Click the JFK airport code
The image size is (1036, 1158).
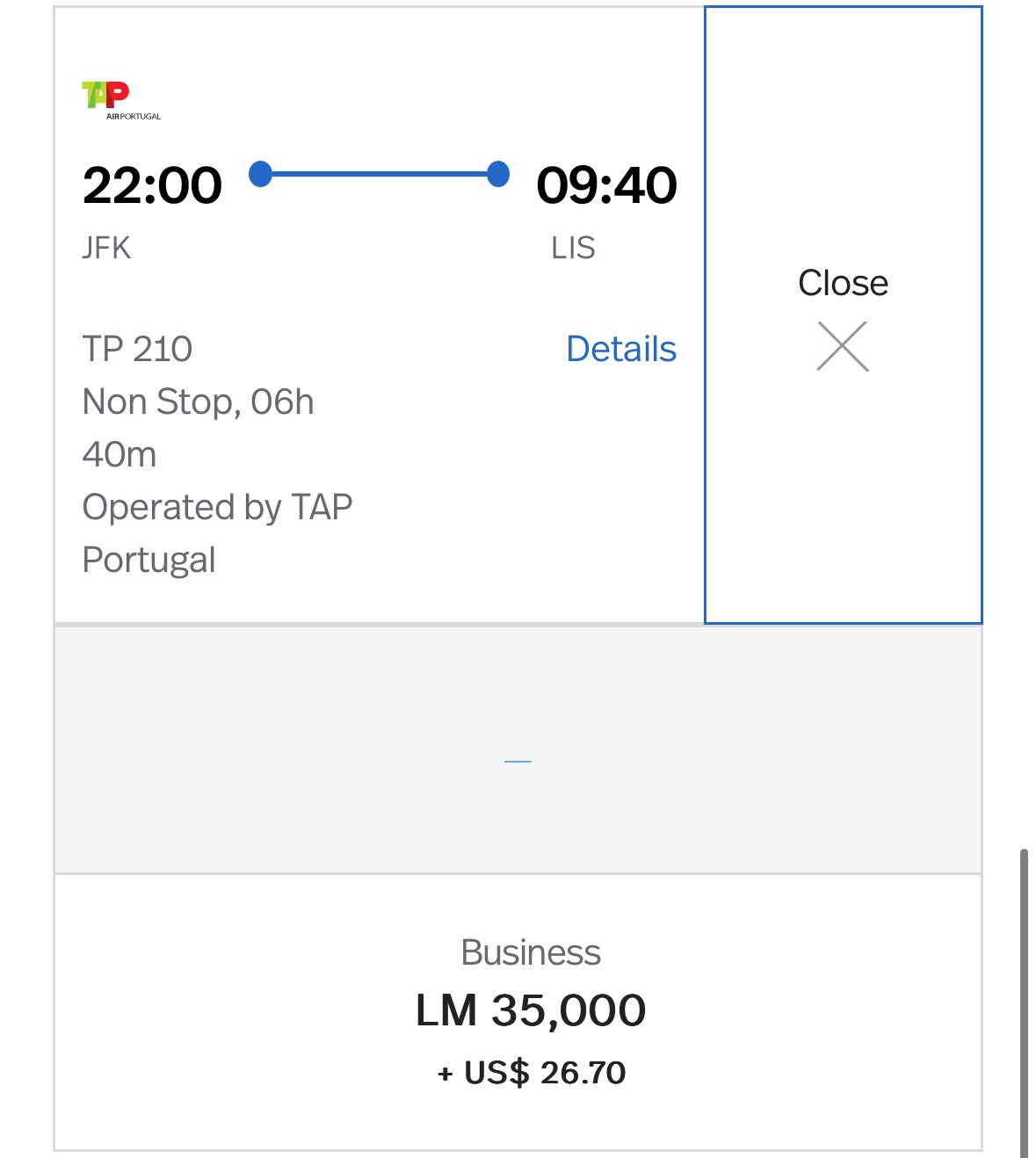(106, 248)
